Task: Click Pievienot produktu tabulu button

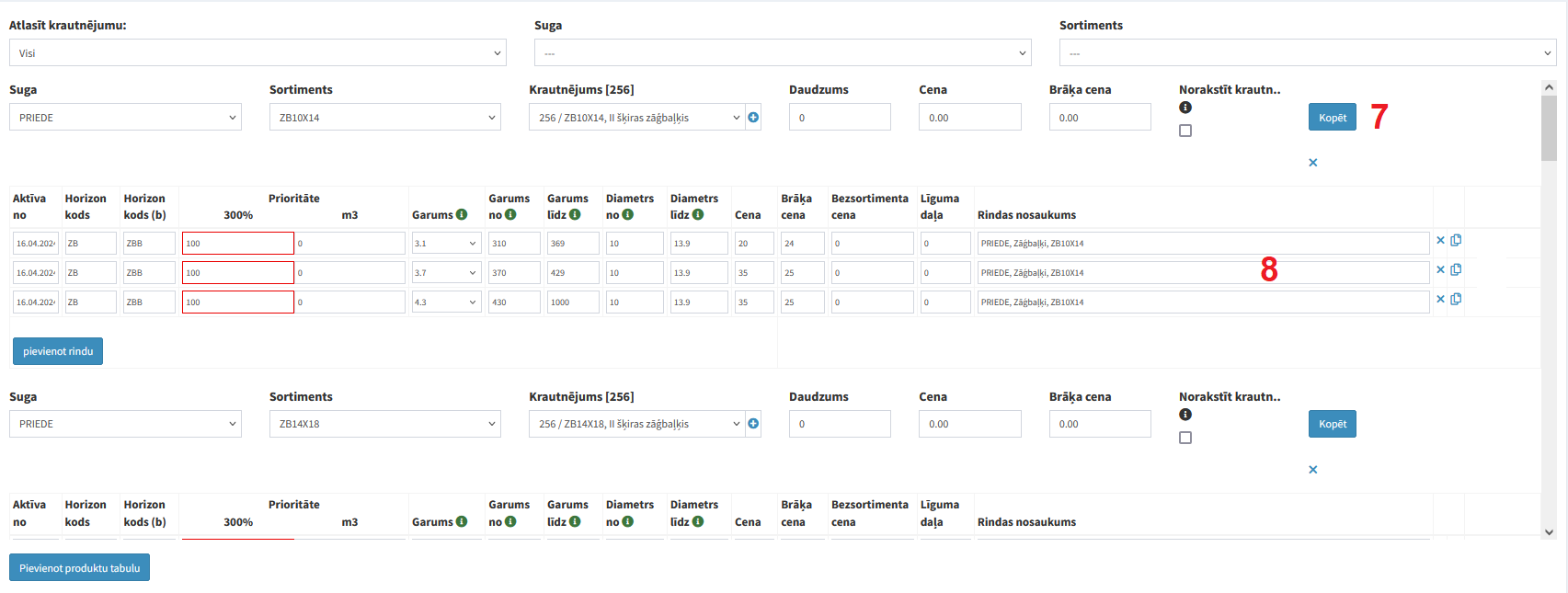Action: click(79, 568)
